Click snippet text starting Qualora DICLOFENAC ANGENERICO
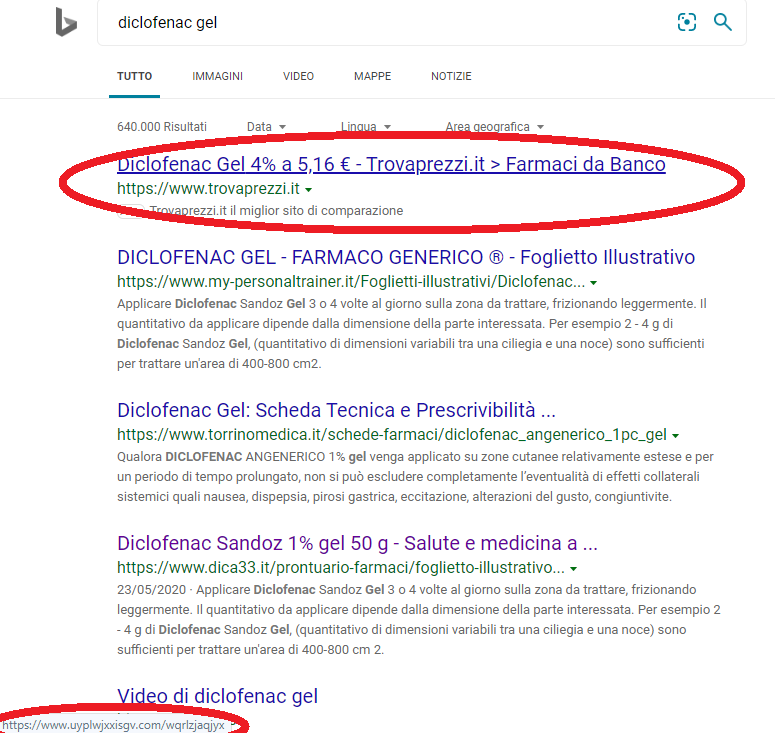 tap(415, 476)
